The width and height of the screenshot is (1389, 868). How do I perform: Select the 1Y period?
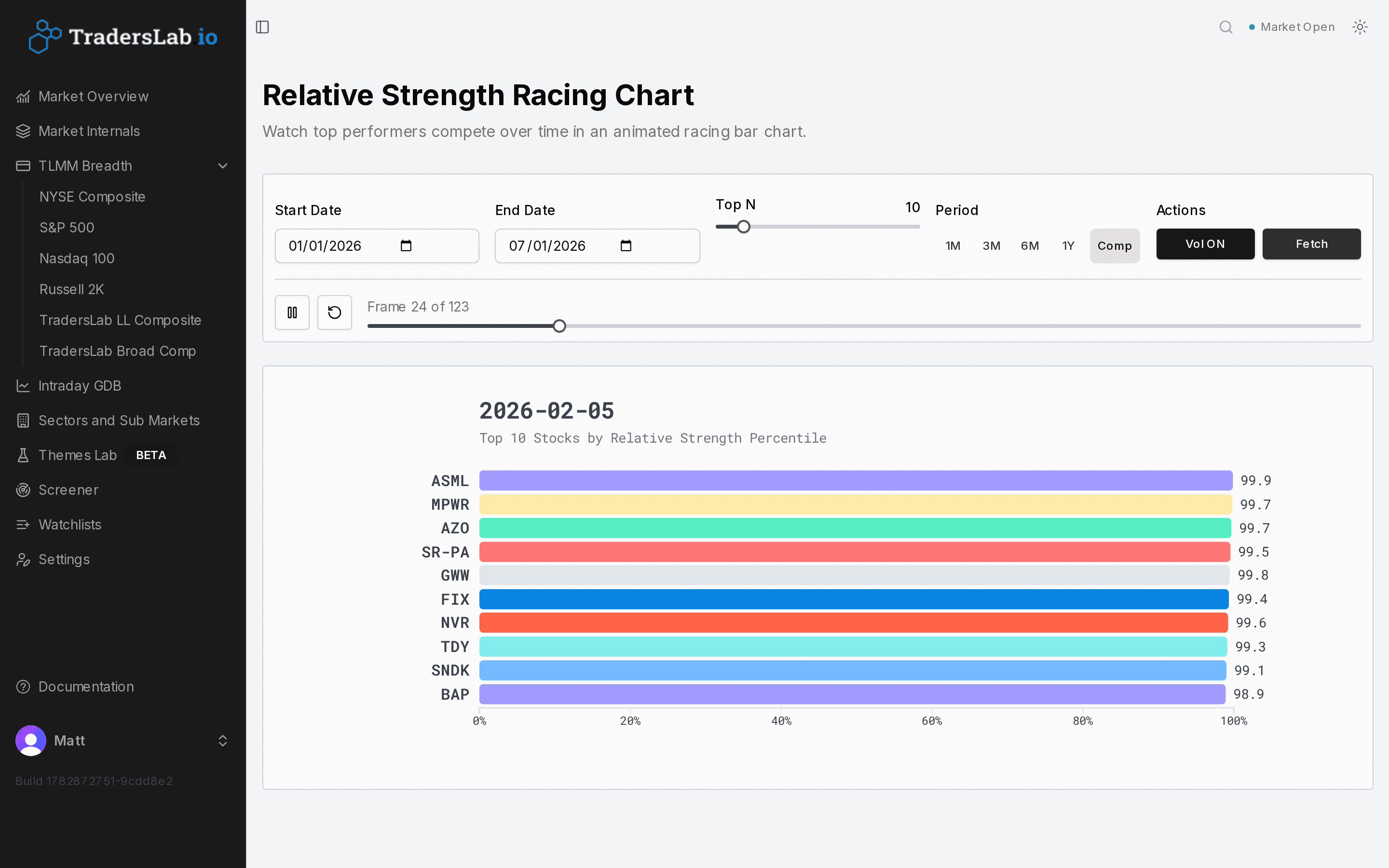1068,246
